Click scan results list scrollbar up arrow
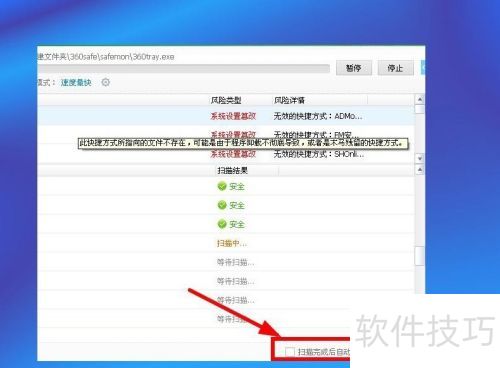The height and width of the screenshot is (368, 500). click(420, 170)
